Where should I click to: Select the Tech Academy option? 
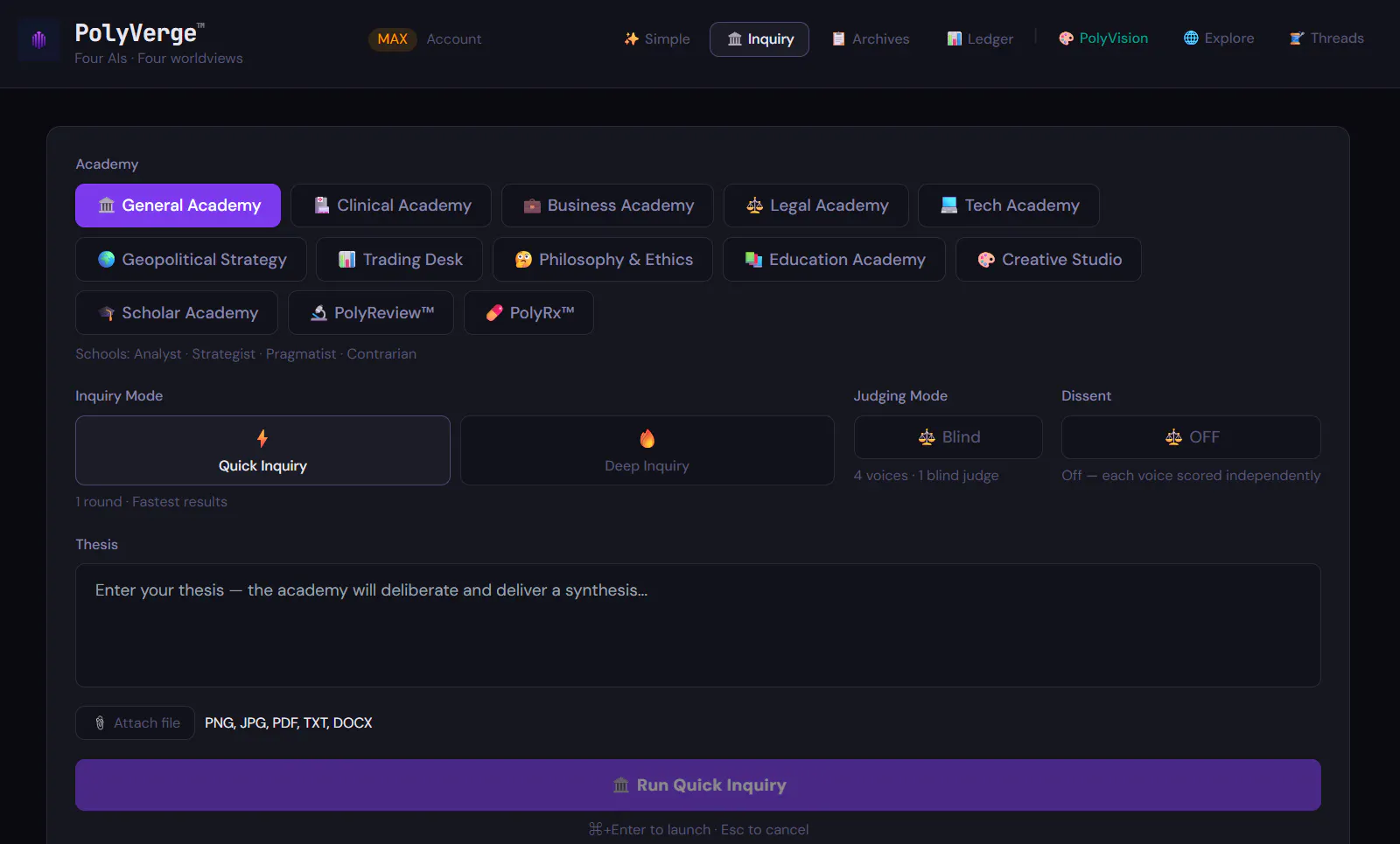tap(1009, 206)
